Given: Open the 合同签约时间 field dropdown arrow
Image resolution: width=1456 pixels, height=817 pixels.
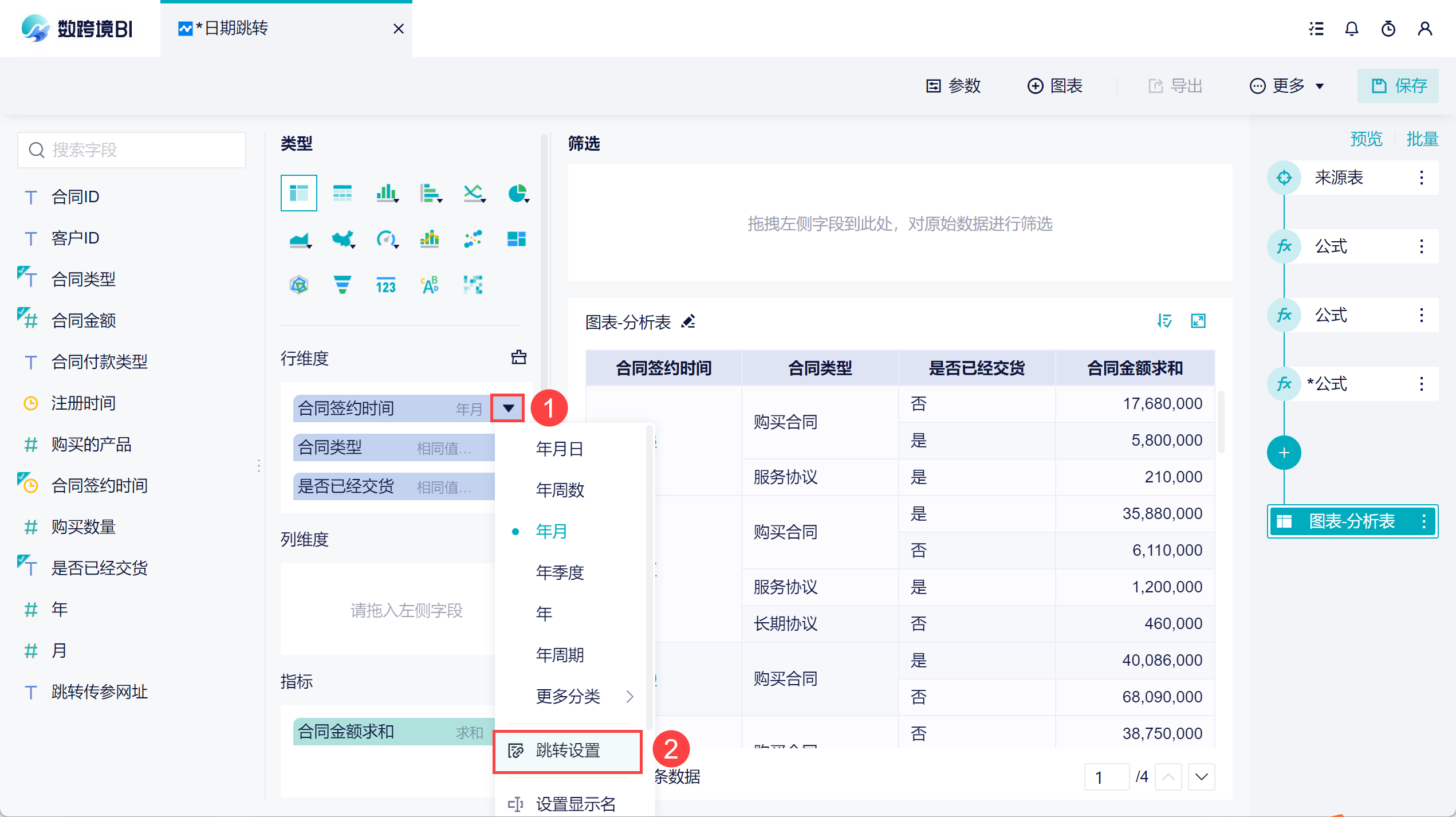Looking at the screenshot, I should (x=508, y=408).
